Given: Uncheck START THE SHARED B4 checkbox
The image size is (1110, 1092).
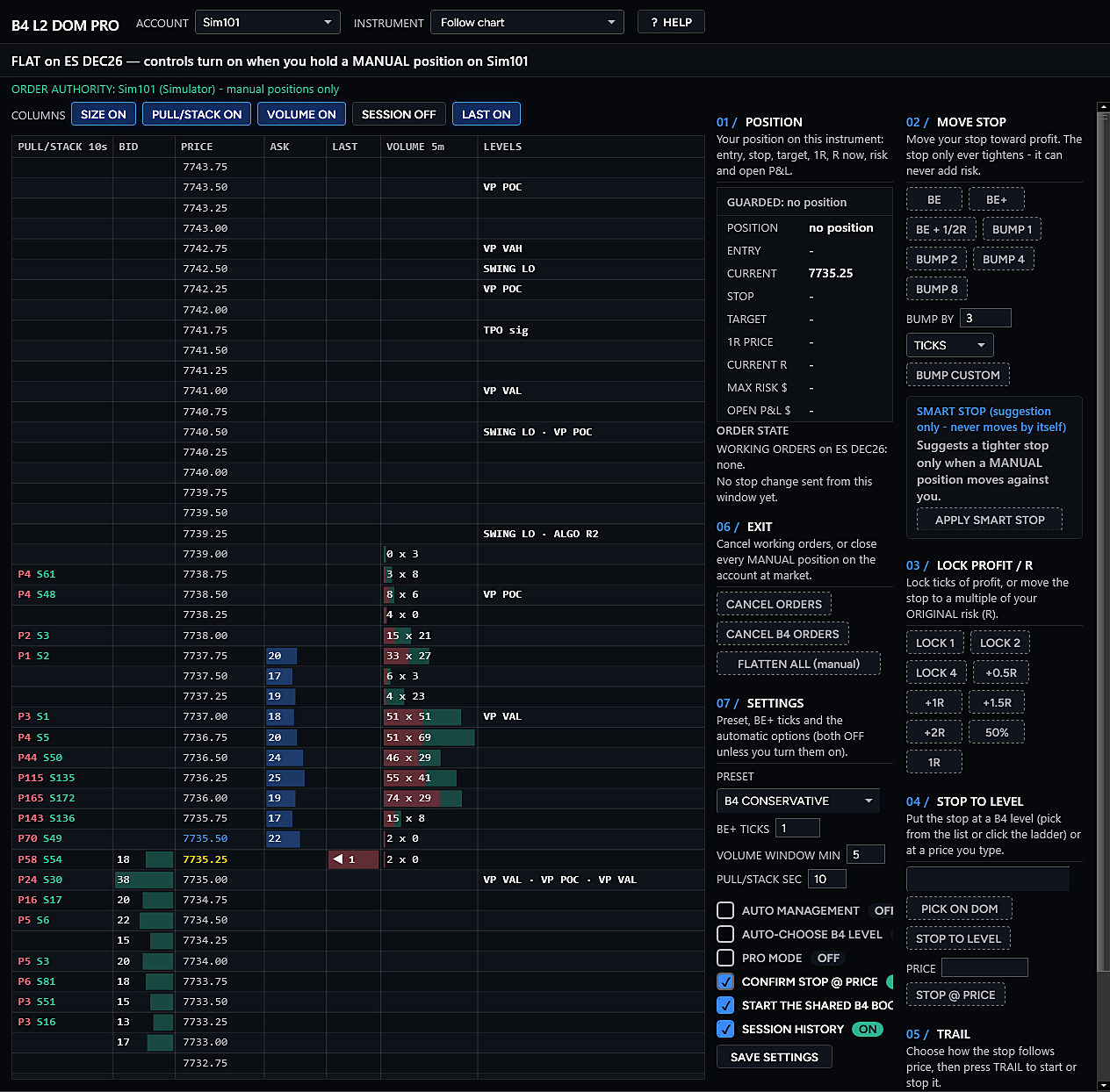Looking at the screenshot, I should click(725, 1005).
